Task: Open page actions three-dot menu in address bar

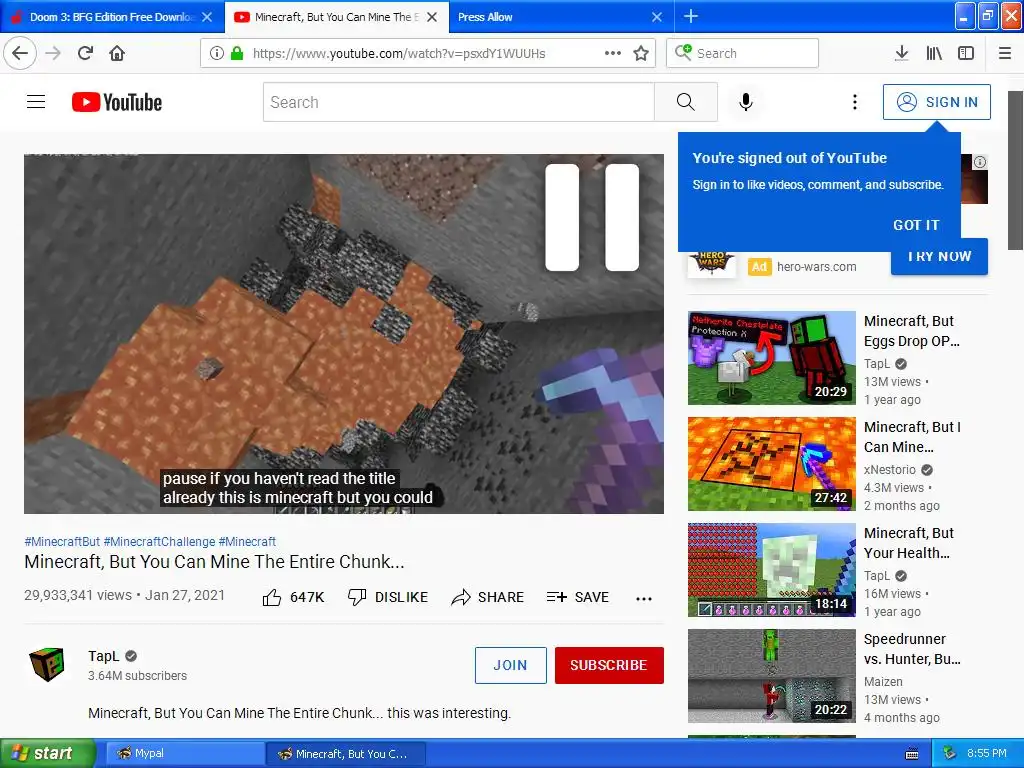Action: coord(613,53)
